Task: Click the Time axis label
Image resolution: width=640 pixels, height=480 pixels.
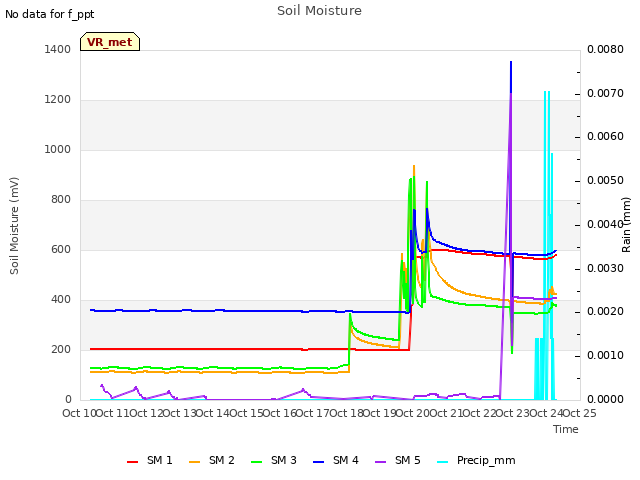Action: [566, 429]
